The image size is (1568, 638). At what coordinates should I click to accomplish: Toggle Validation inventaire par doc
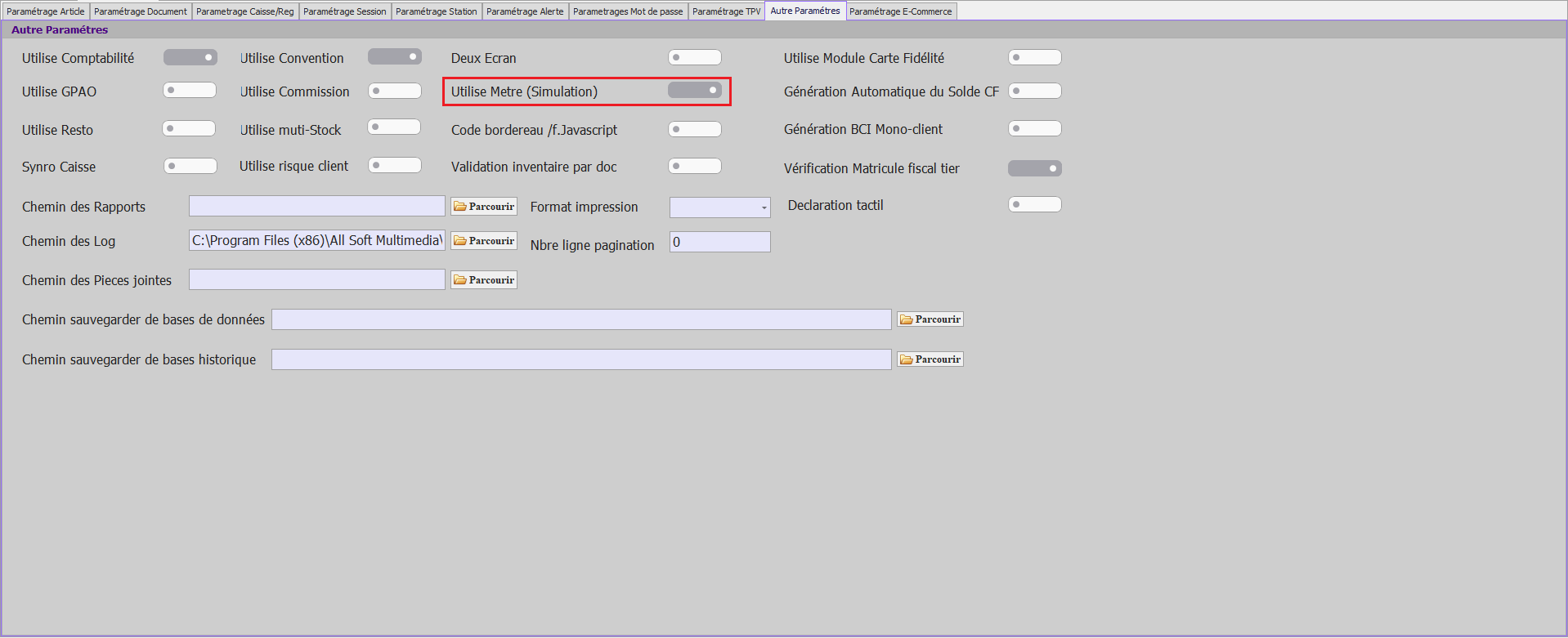(695, 166)
